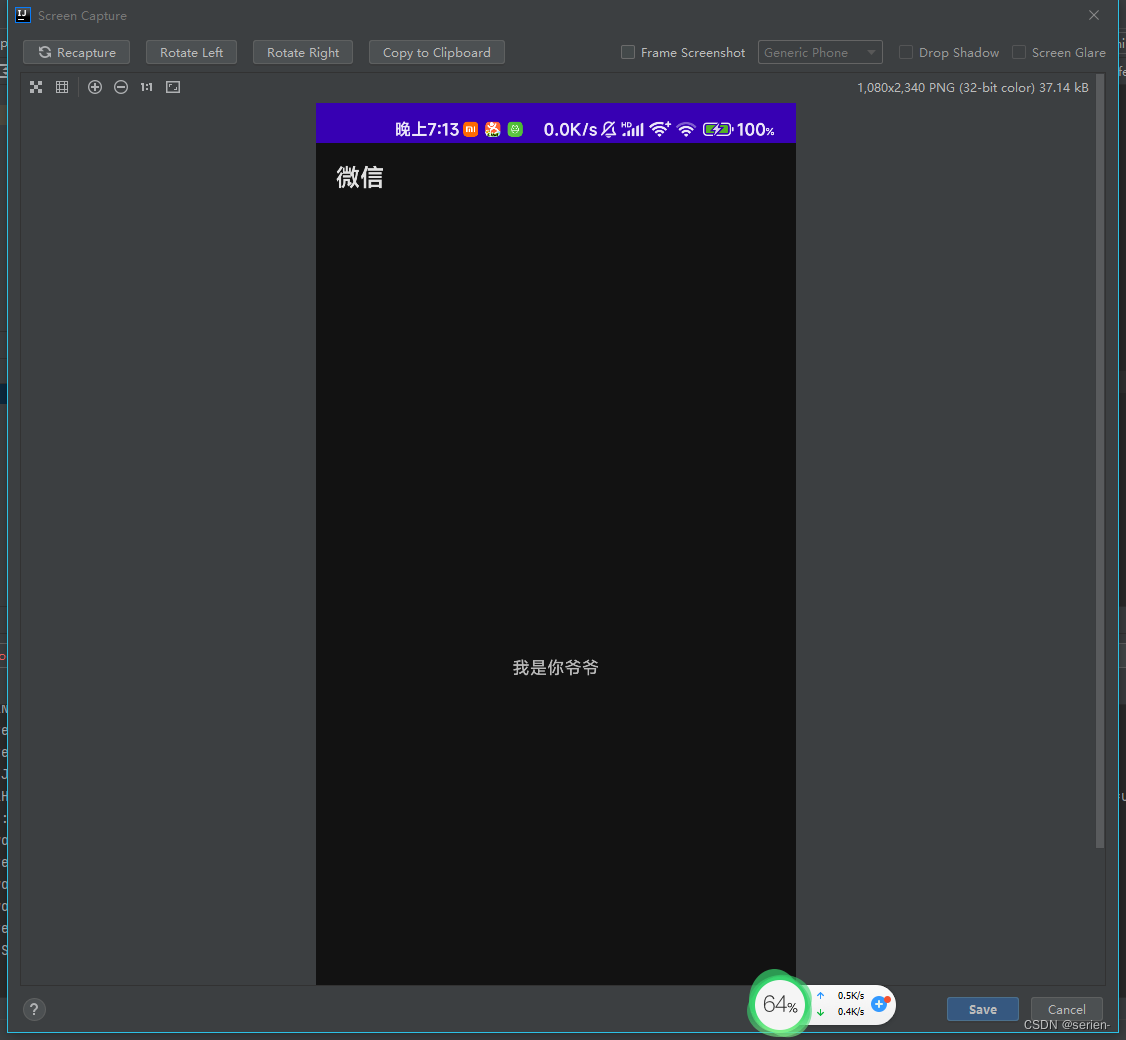Click the Recapture button

76,52
